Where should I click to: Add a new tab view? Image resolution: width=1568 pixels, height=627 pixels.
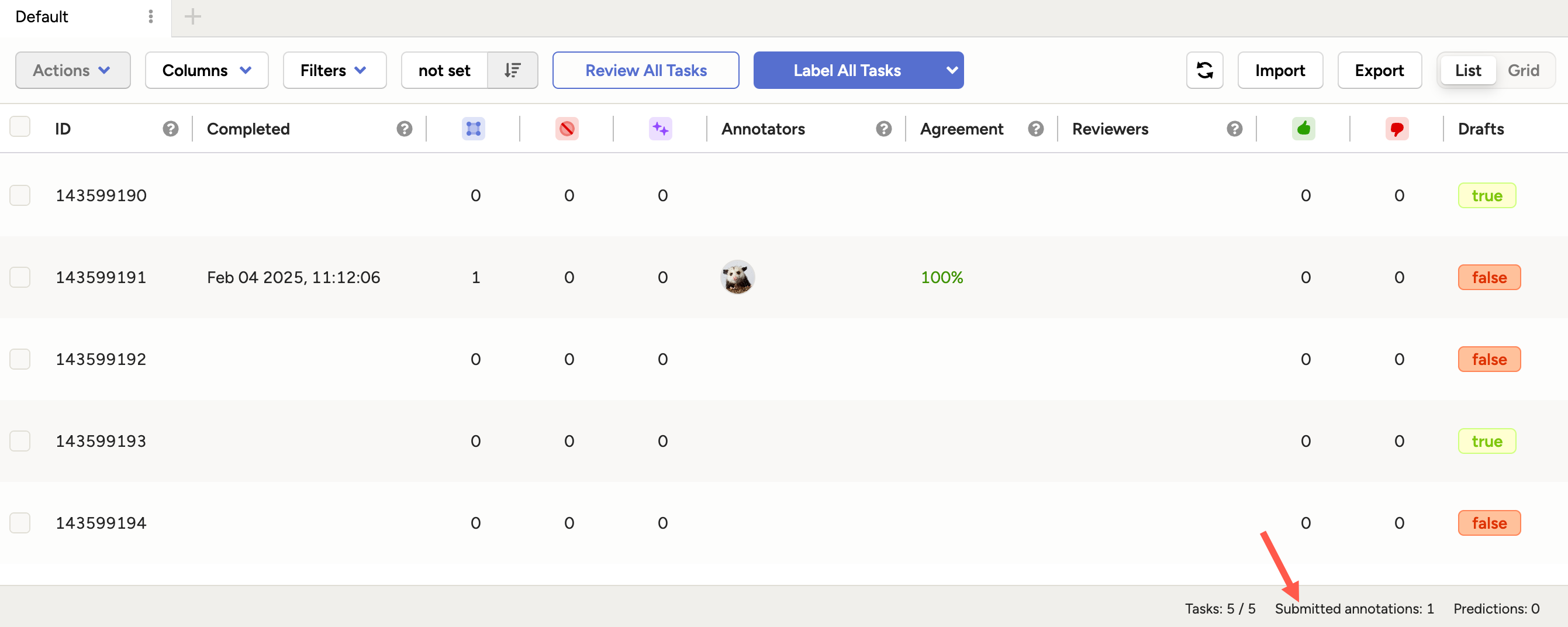[x=192, y=16]
